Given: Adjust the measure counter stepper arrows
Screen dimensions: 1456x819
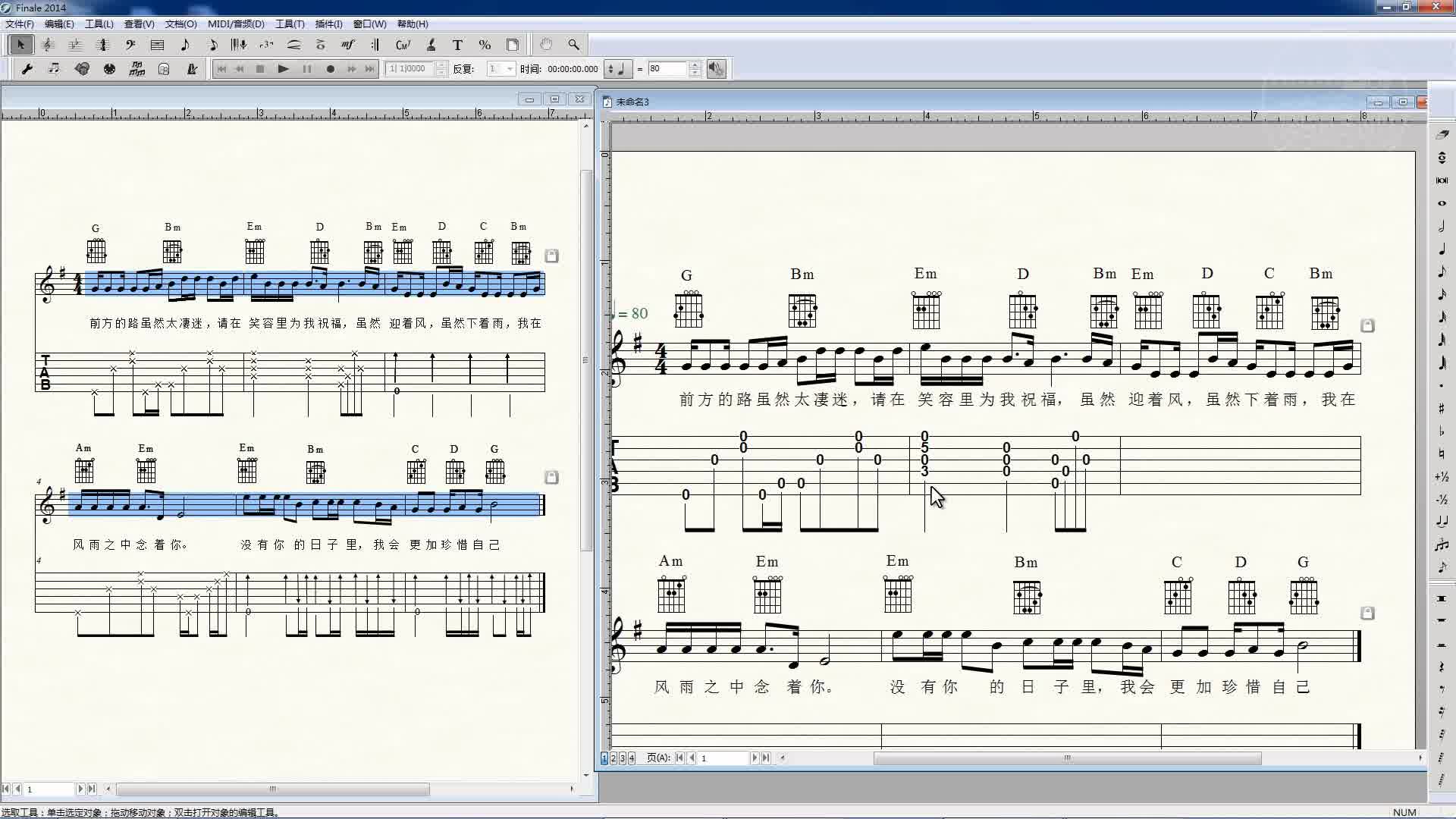Looking at the screenshot, I should (x=442, y=69).
